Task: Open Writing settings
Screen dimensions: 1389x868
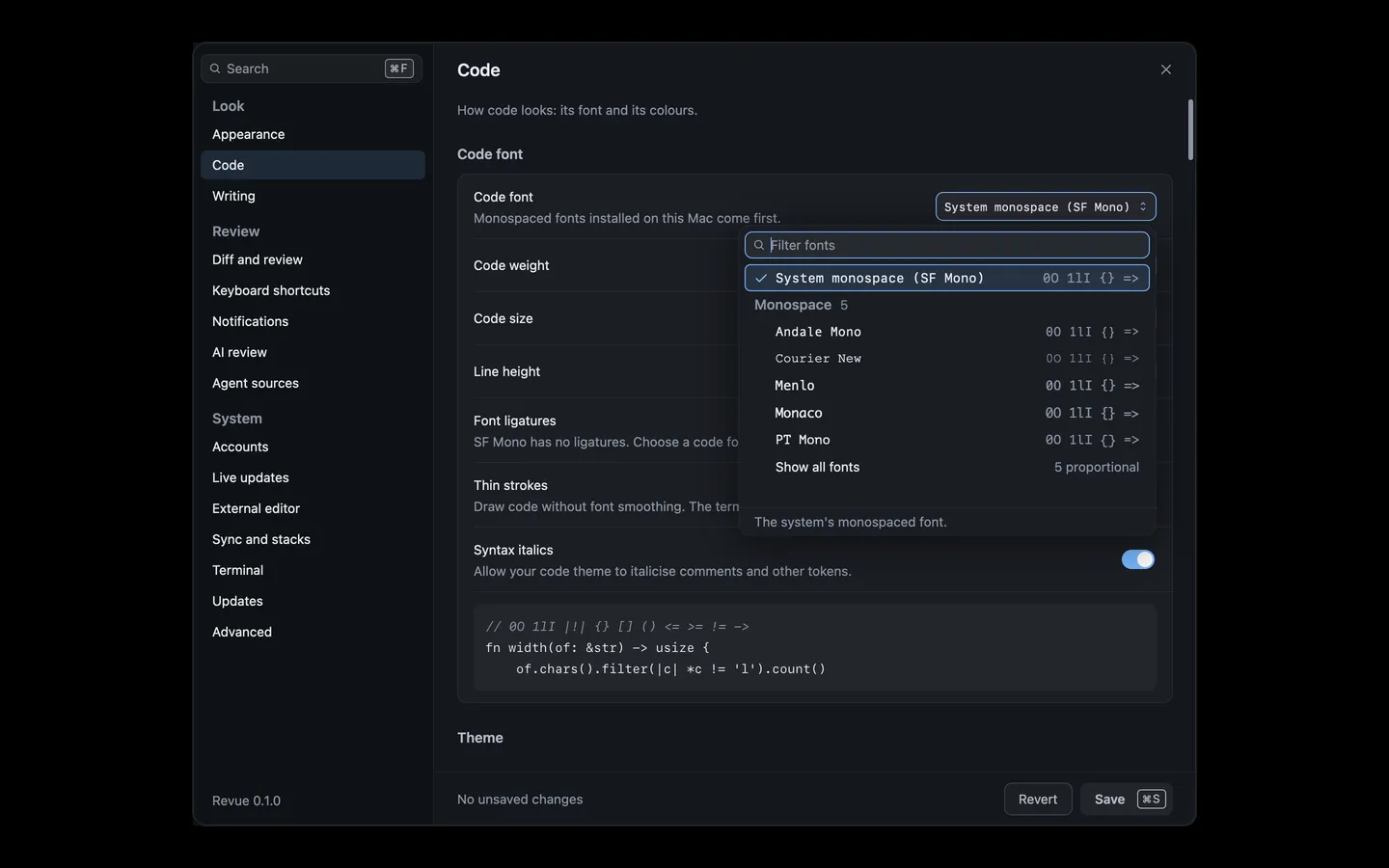Action: pyautogui.click(x=313, y=196)
